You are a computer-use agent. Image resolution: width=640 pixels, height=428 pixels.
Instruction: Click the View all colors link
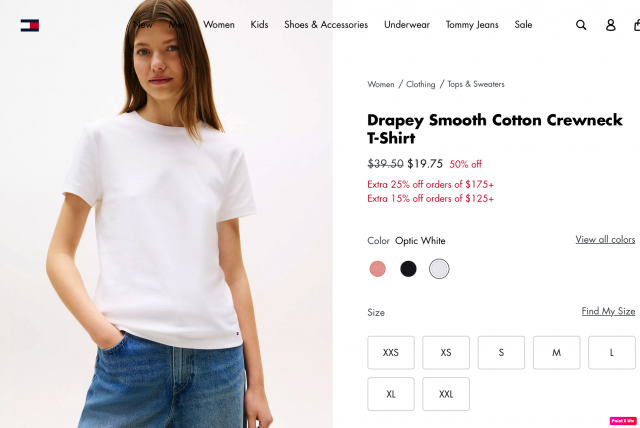click(605, 240)
